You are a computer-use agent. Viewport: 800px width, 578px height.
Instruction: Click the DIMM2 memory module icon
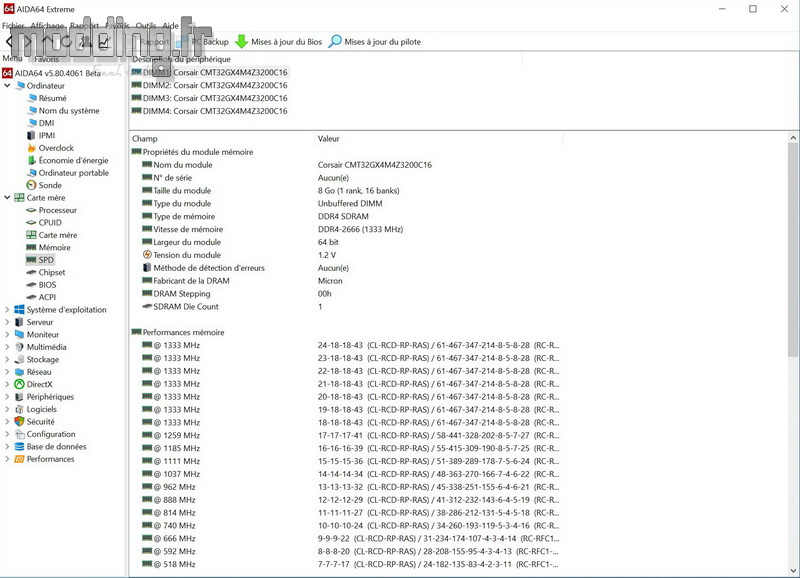[136, 85]
